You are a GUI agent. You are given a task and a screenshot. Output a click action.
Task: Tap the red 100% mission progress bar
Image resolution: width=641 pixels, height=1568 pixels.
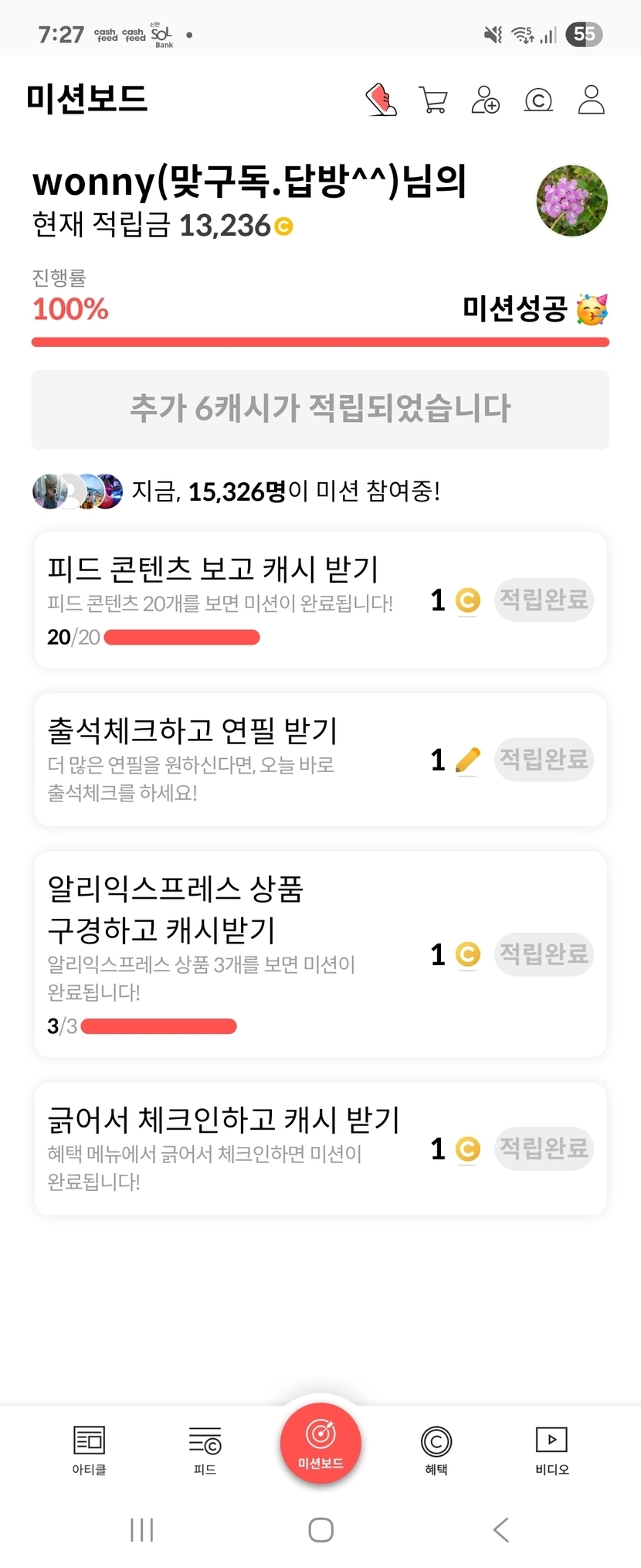click(320, 342)
